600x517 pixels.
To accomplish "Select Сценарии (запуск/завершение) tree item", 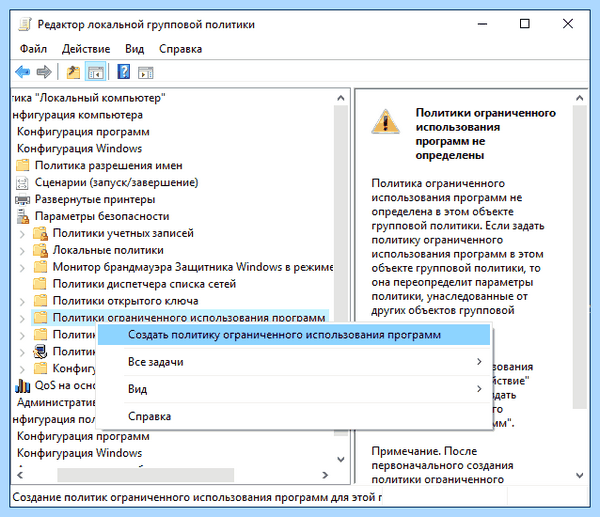I will click(116, 182).
